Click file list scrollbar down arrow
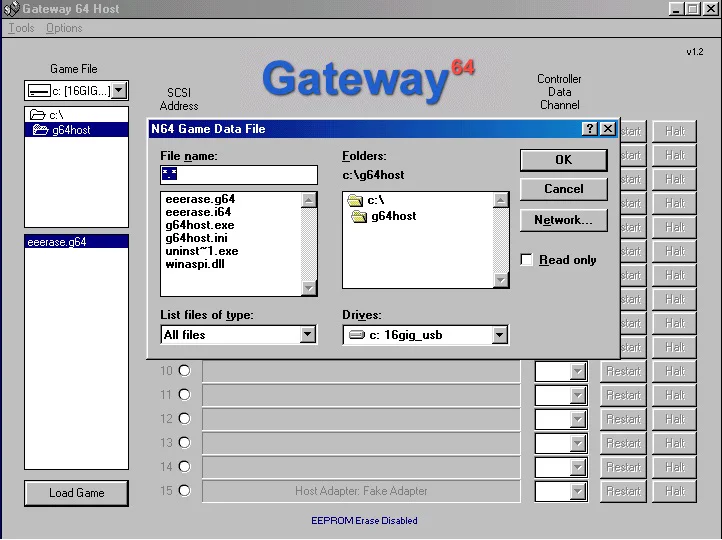The width and height of the screenshot is (722, 540). 309,288
